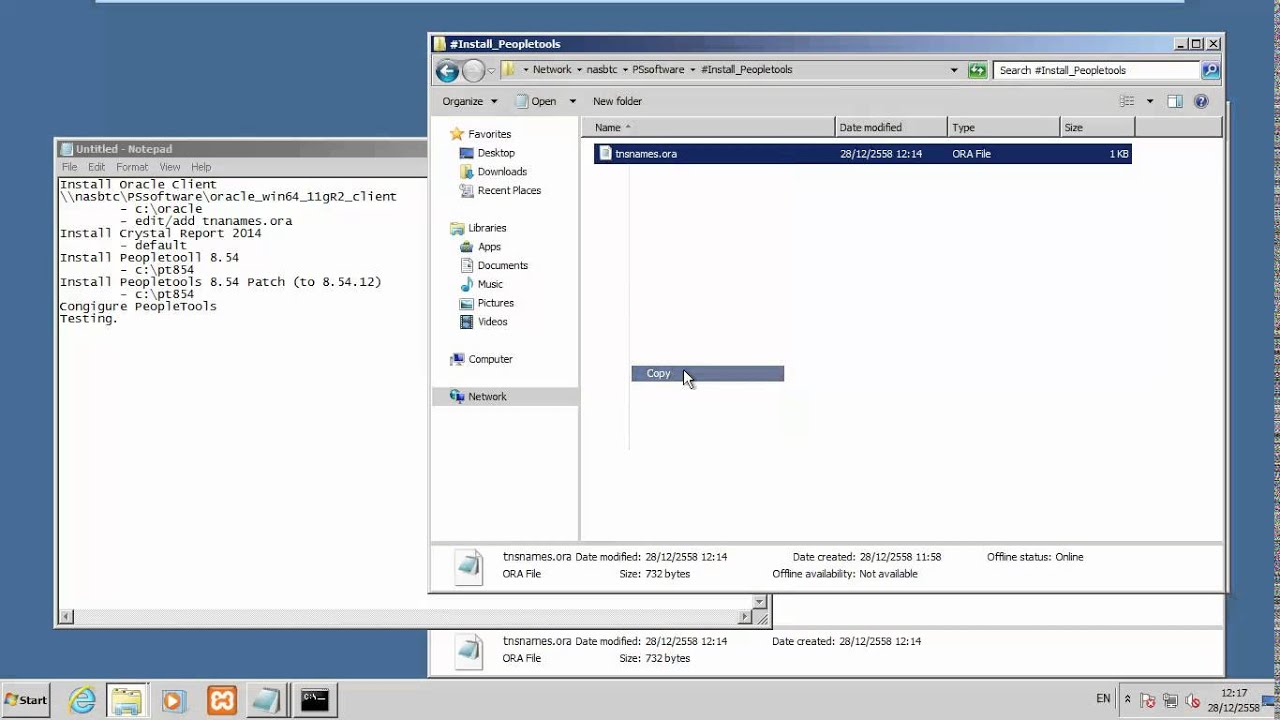This screenshot has width=1280, height=720.
Task: Click the Forward arrow in Explorer
Action: click(x=473, y=70)
